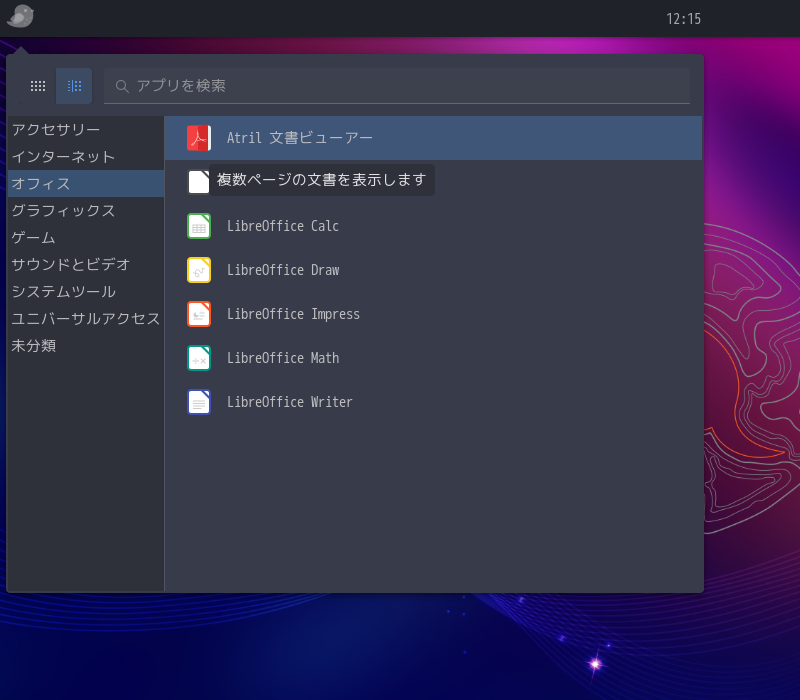
Task: Launch LibreOffice Calc green spreadsheet icon
Action: click(x=199, y=226)
